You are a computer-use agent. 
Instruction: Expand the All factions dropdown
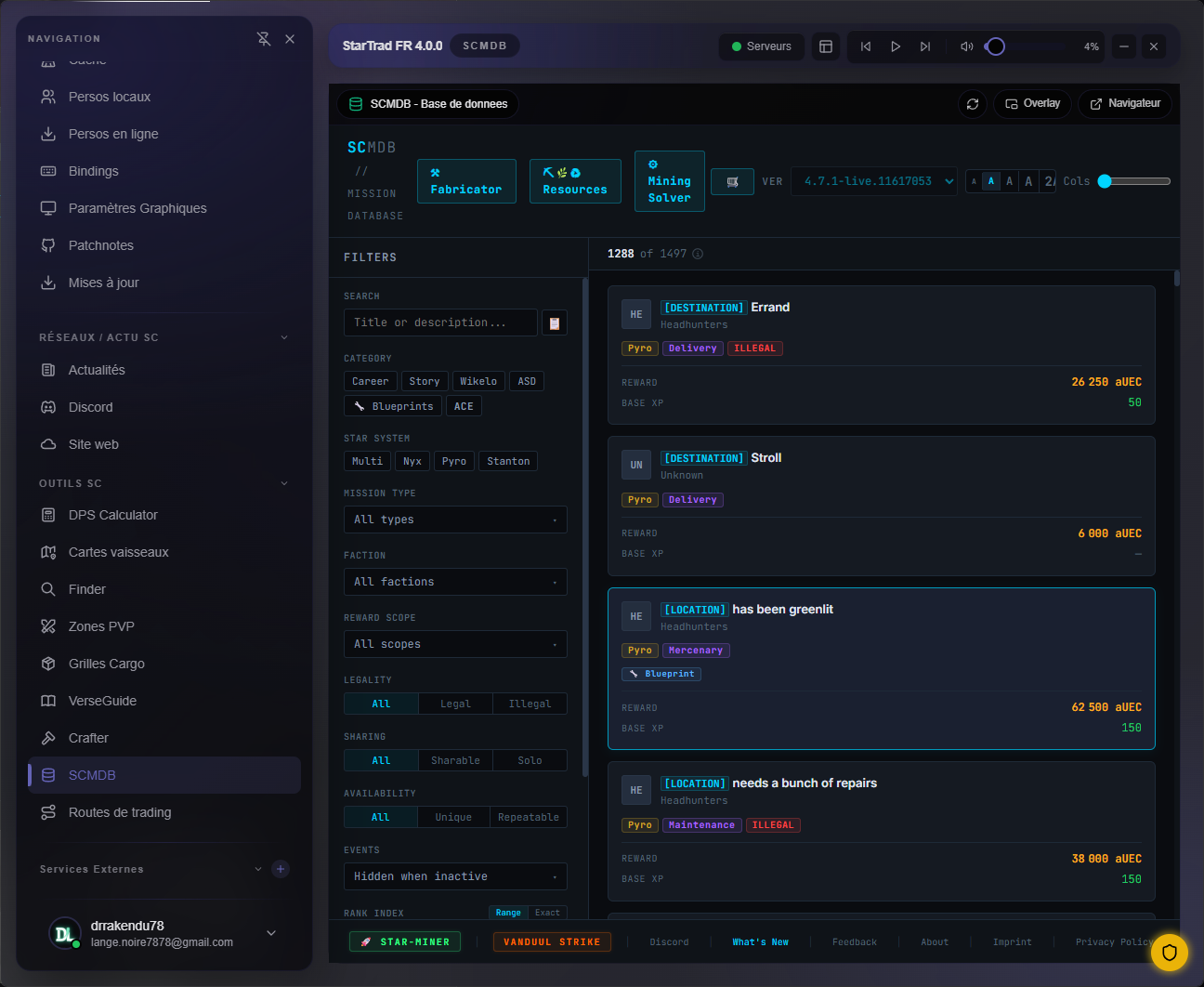[x=454, y=582]
